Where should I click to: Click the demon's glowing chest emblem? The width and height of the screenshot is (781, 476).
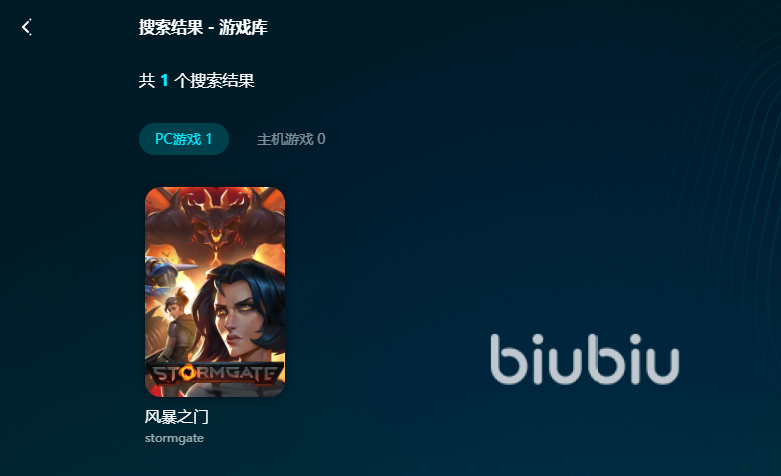click(215, 255)
